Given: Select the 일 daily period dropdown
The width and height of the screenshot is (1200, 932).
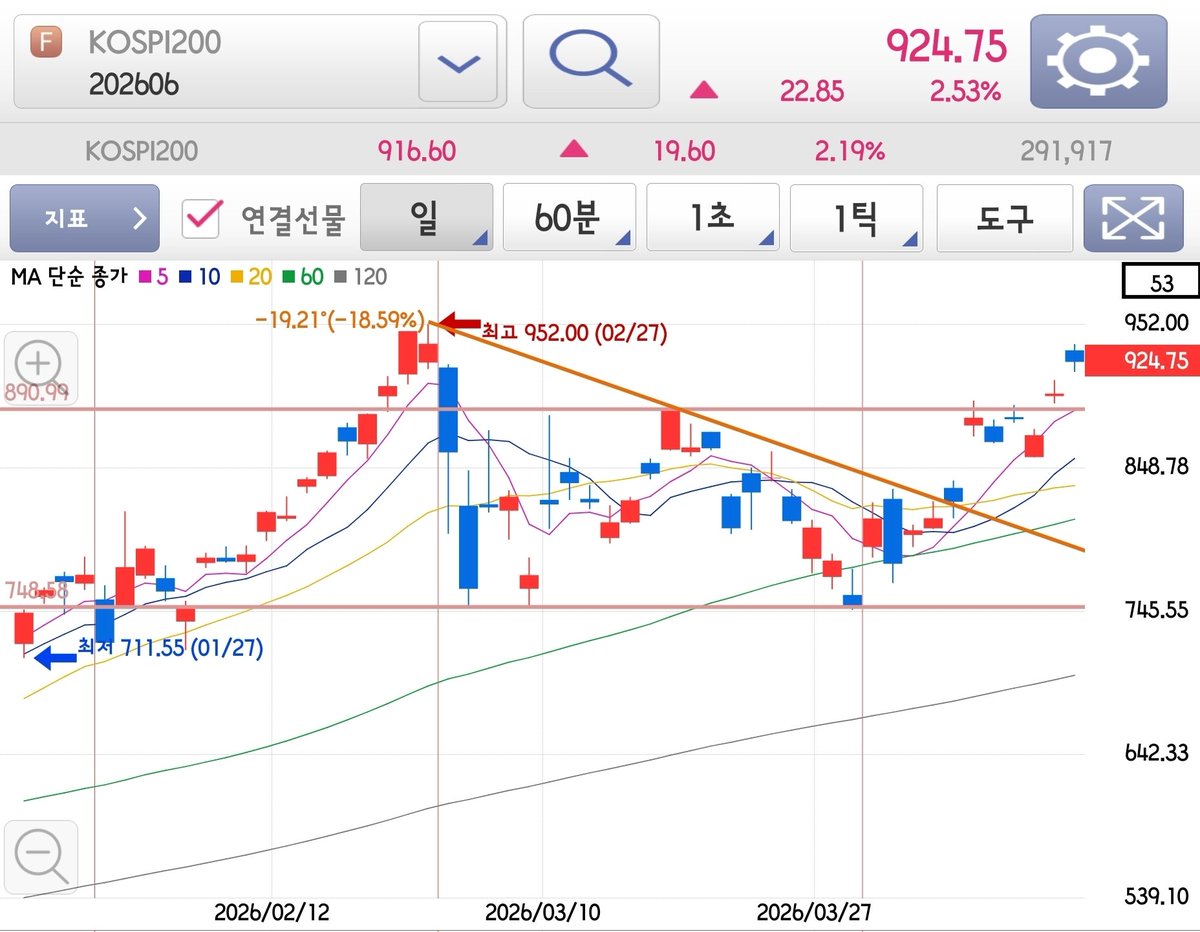Looking at the screenshot, I should click(426, 218).
